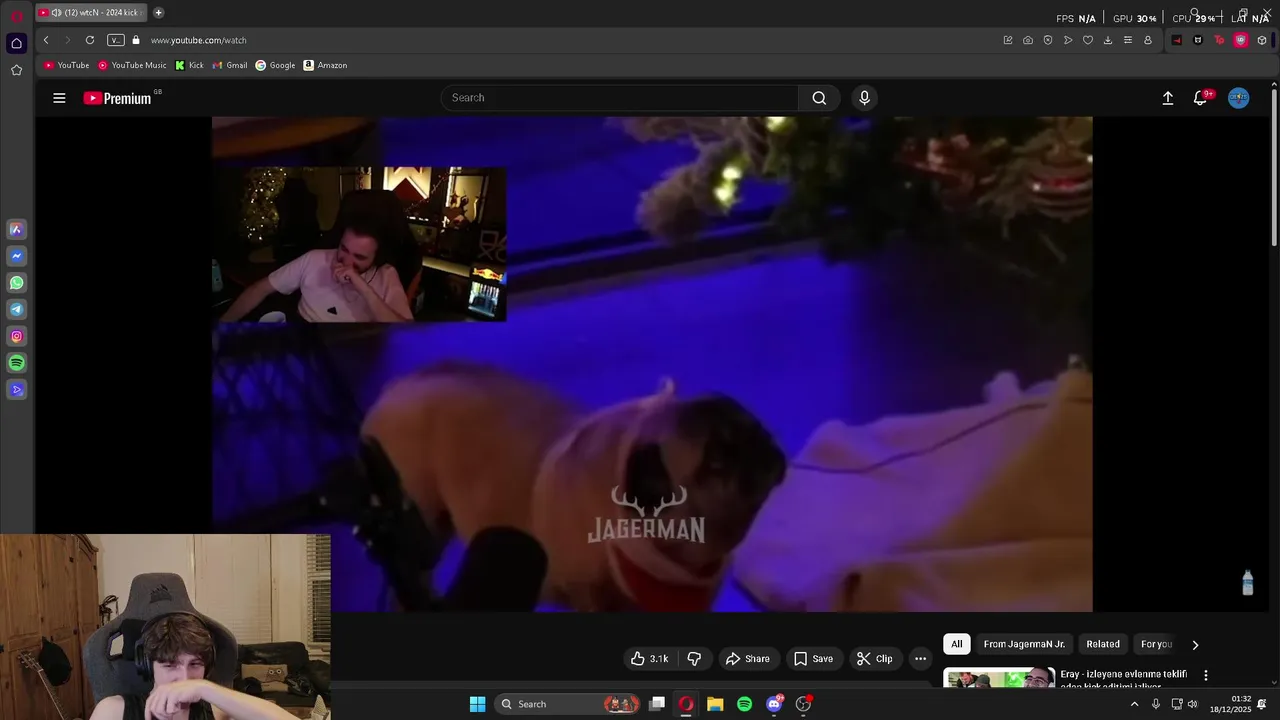The image size is (1280, 720).
Task: Show more filter chips arrow
Action: click(1195, 645)
